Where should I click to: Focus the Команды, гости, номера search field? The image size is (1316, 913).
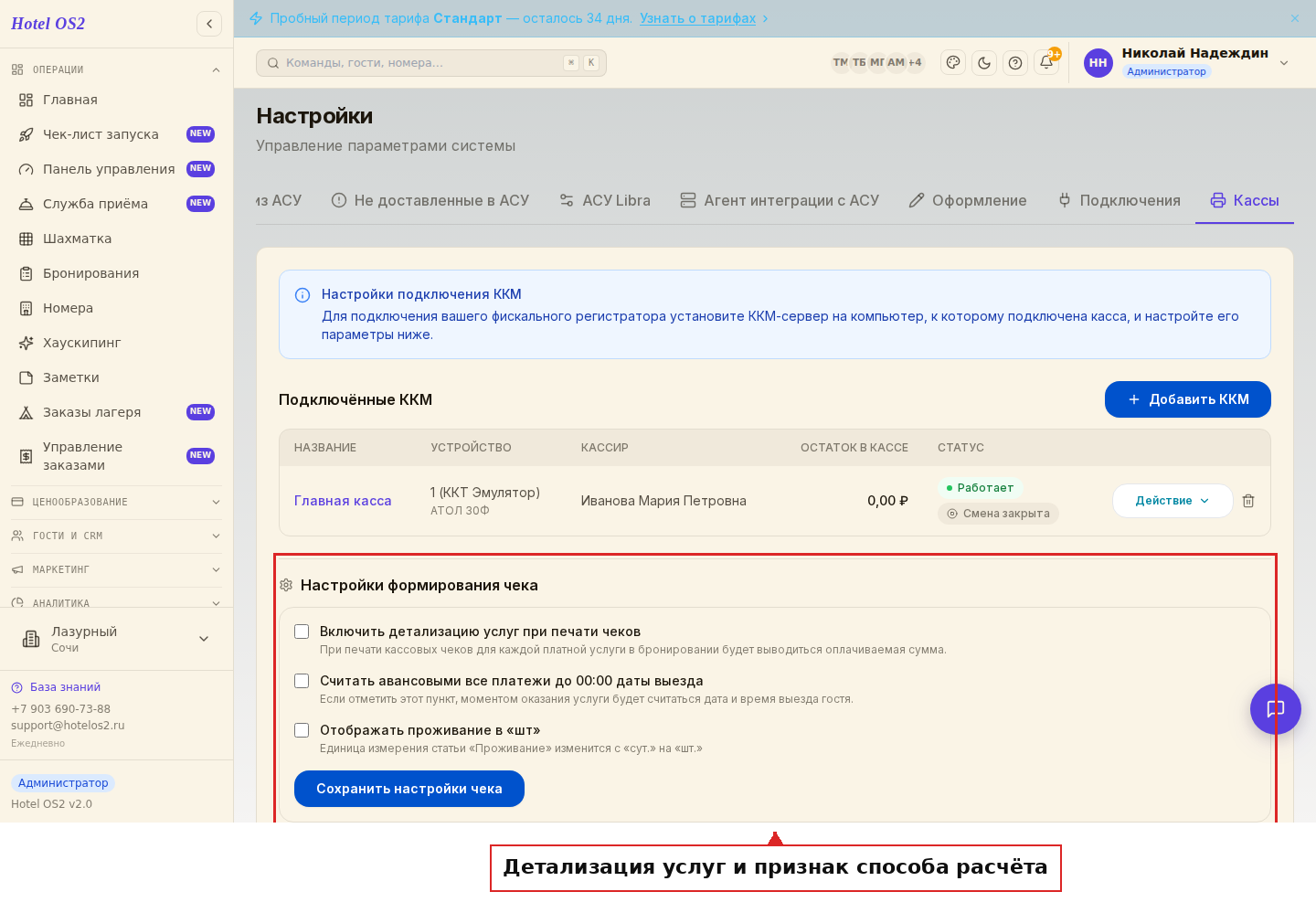(x=431, y=63)
